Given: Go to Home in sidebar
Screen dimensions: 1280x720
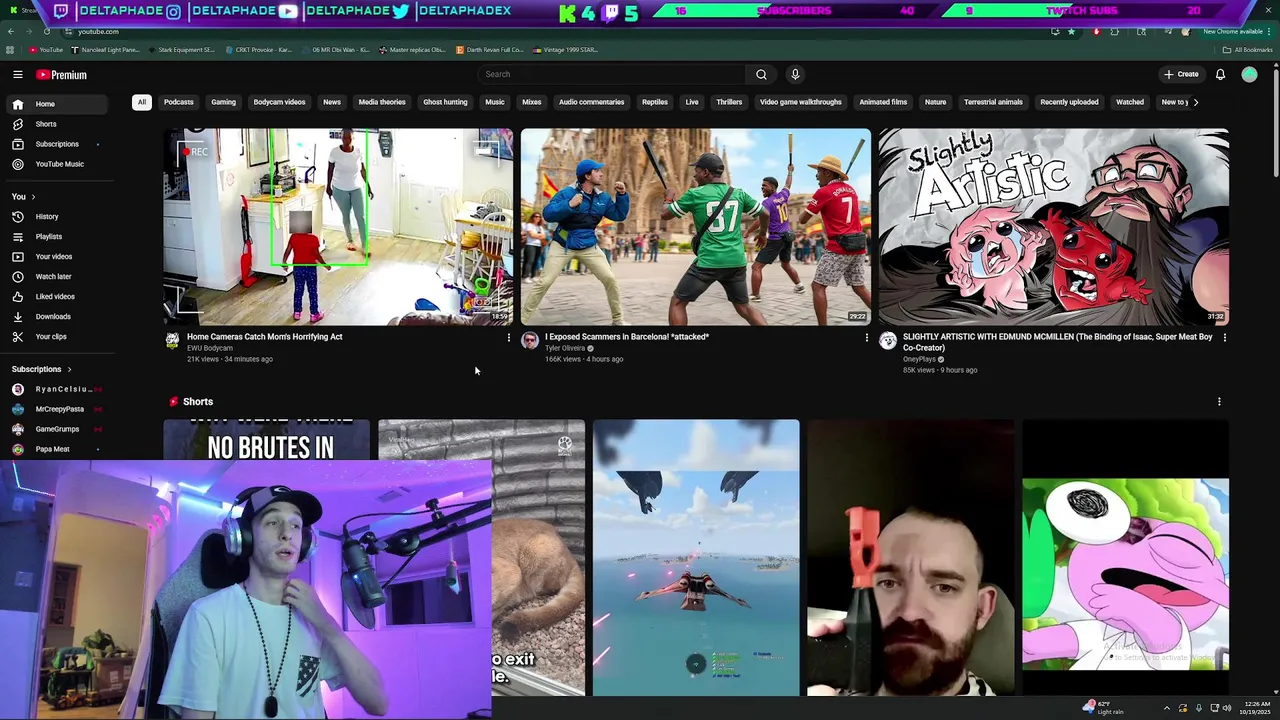Looking at the screenshot, I should point(56,104).
